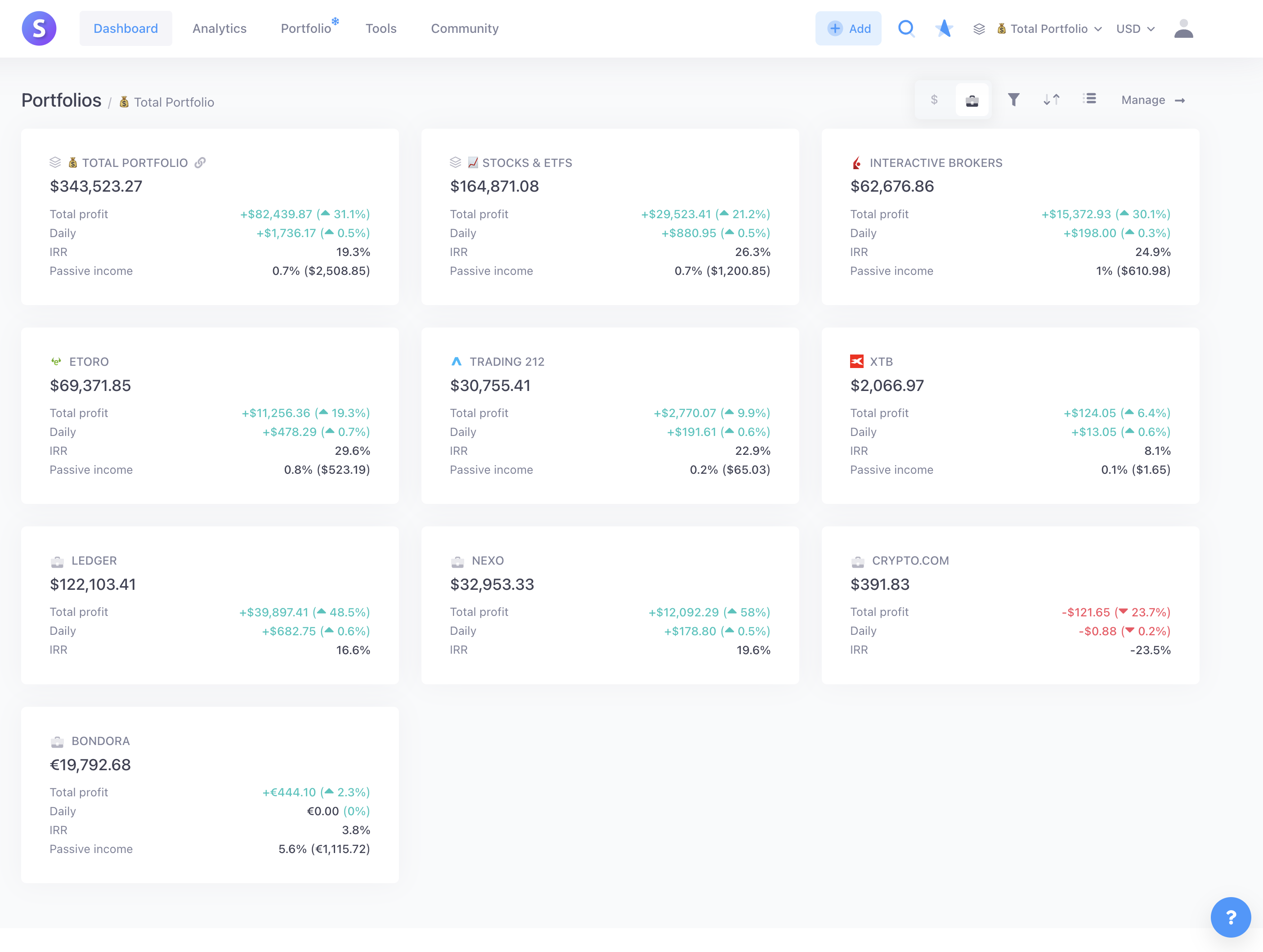
Task: Expand the Total Portfolio selector dropdown
Action: [1049, 29]
